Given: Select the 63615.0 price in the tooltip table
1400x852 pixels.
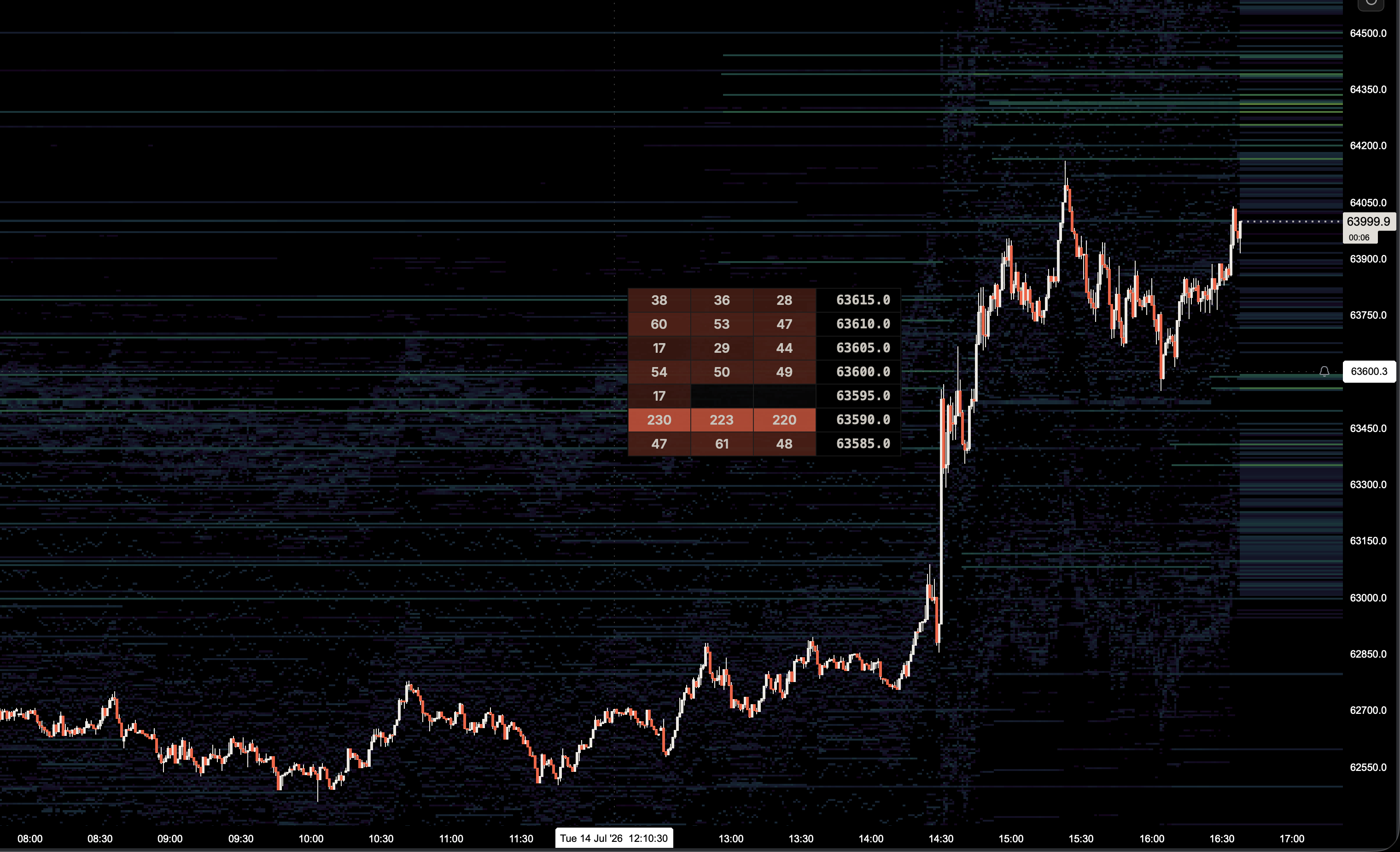Looking at the screenshot, I should point(863,300).
